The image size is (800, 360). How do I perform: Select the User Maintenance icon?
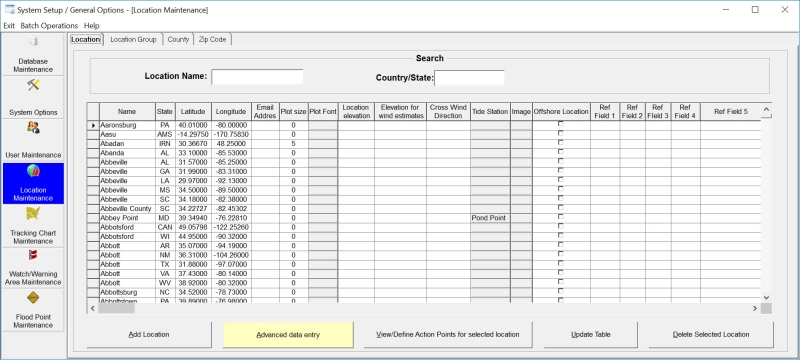[33, 127]
